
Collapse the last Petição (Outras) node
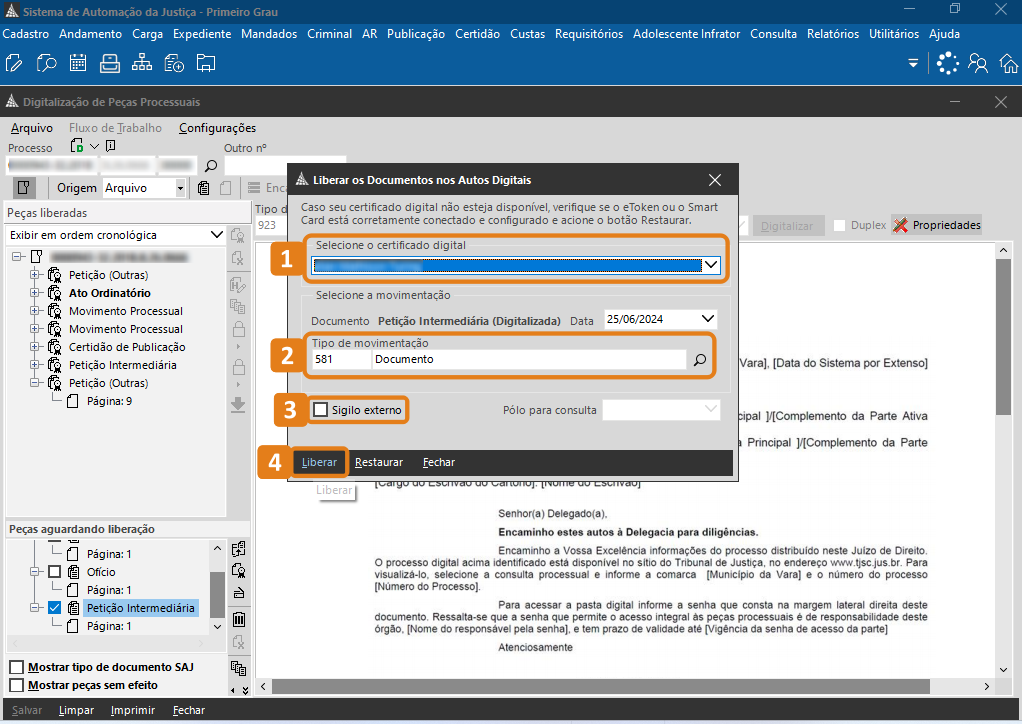[x=35, y=383]
